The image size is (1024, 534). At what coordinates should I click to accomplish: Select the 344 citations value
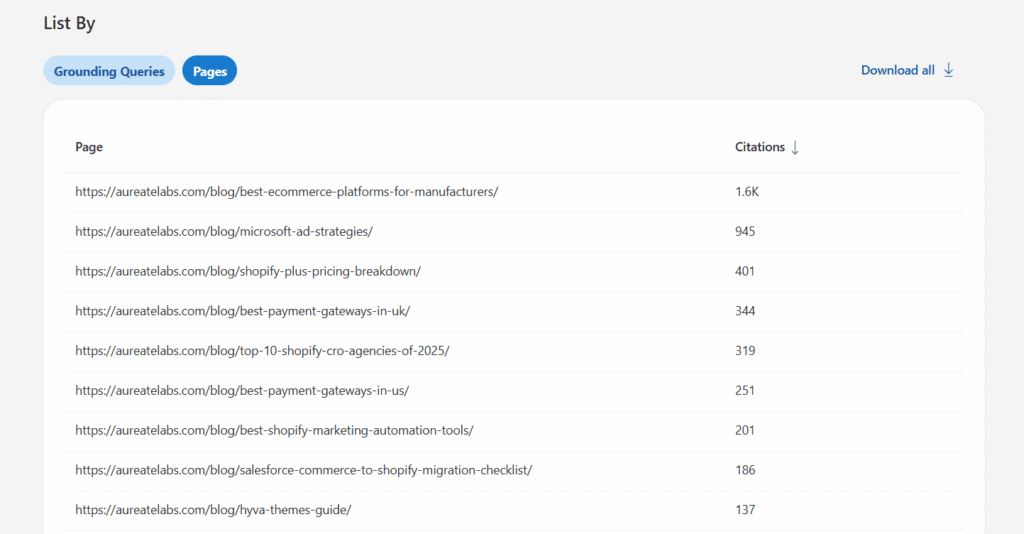(x=745, y=311)
